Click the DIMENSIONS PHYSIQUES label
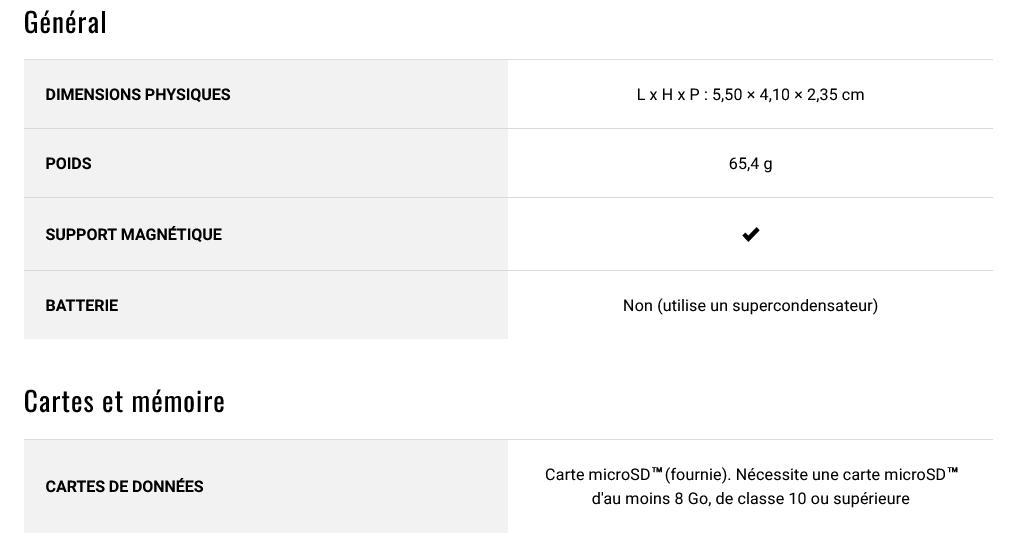 coord(137,94)
